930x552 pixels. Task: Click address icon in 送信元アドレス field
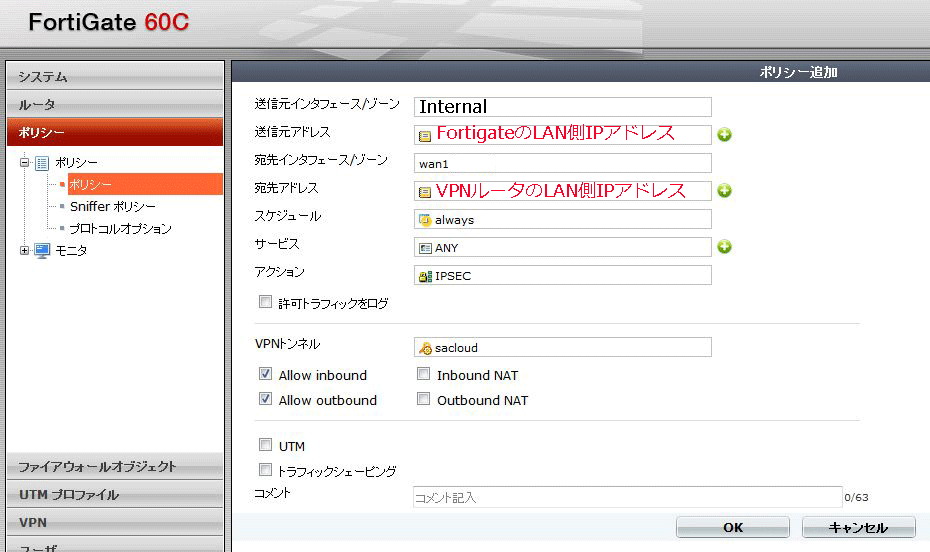click(x=425, y=136)
